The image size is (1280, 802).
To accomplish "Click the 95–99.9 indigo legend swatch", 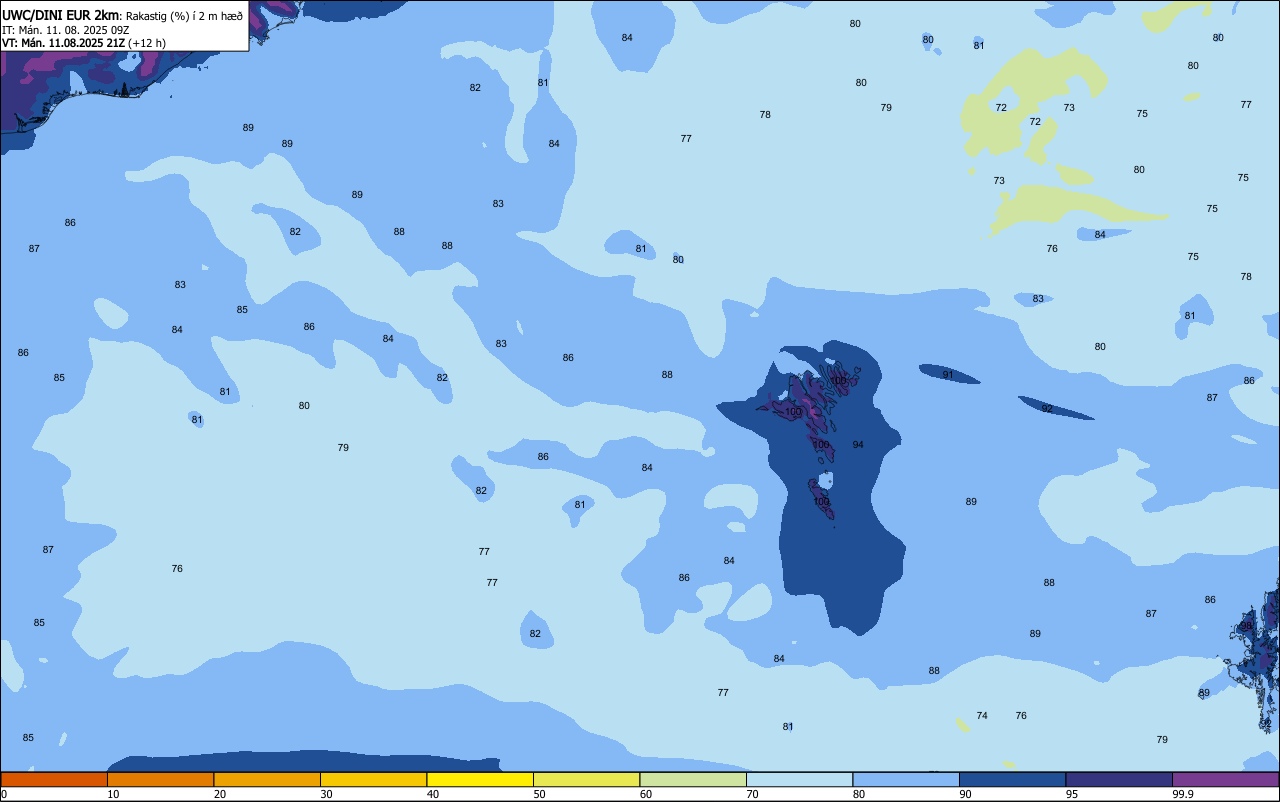I will [1119, 779].
